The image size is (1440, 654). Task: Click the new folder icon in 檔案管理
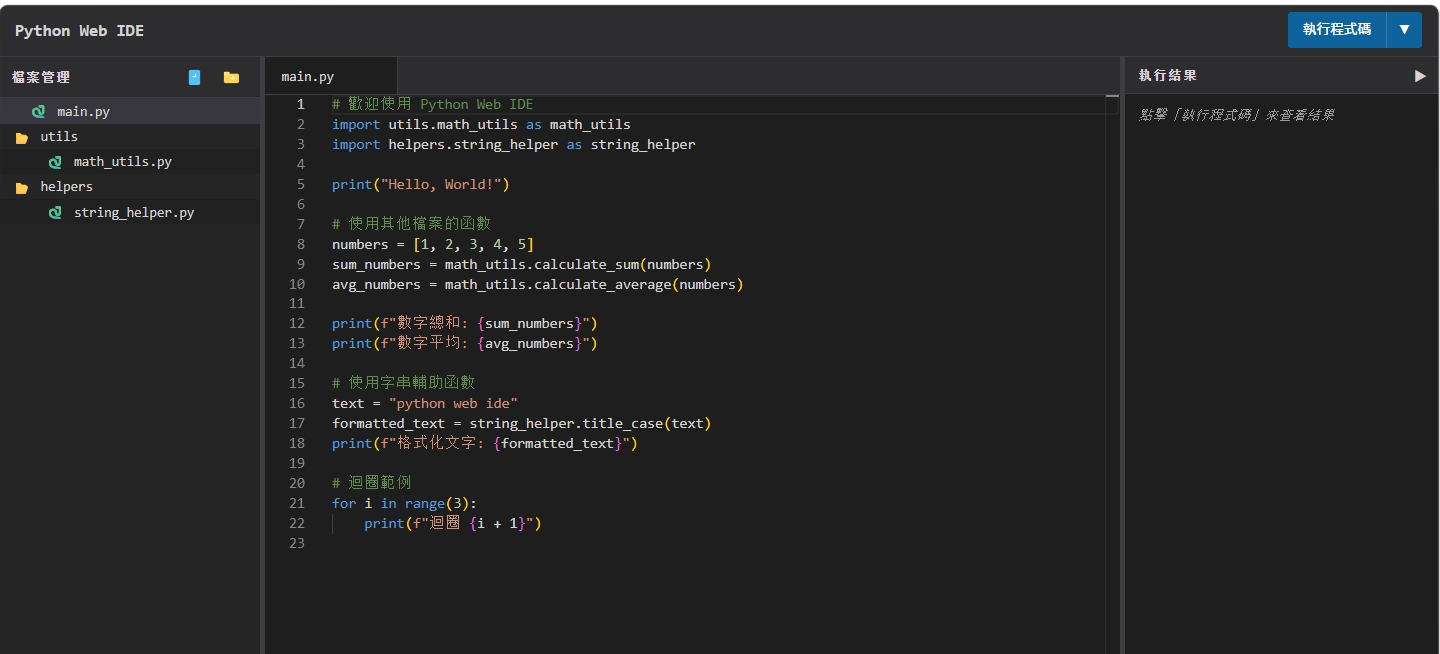click(231, 77)
